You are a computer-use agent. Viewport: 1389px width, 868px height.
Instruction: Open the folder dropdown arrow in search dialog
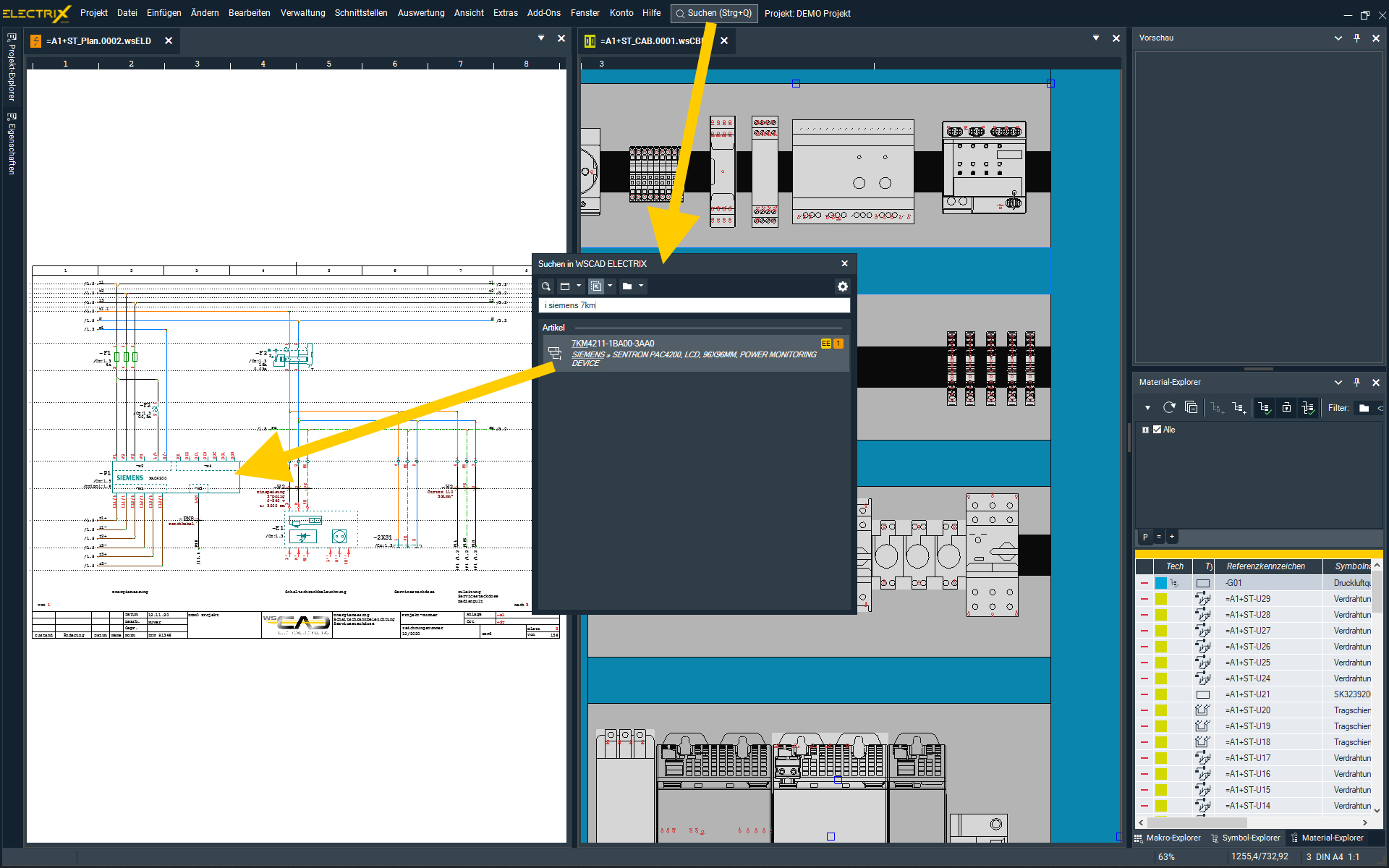(641, 286)
